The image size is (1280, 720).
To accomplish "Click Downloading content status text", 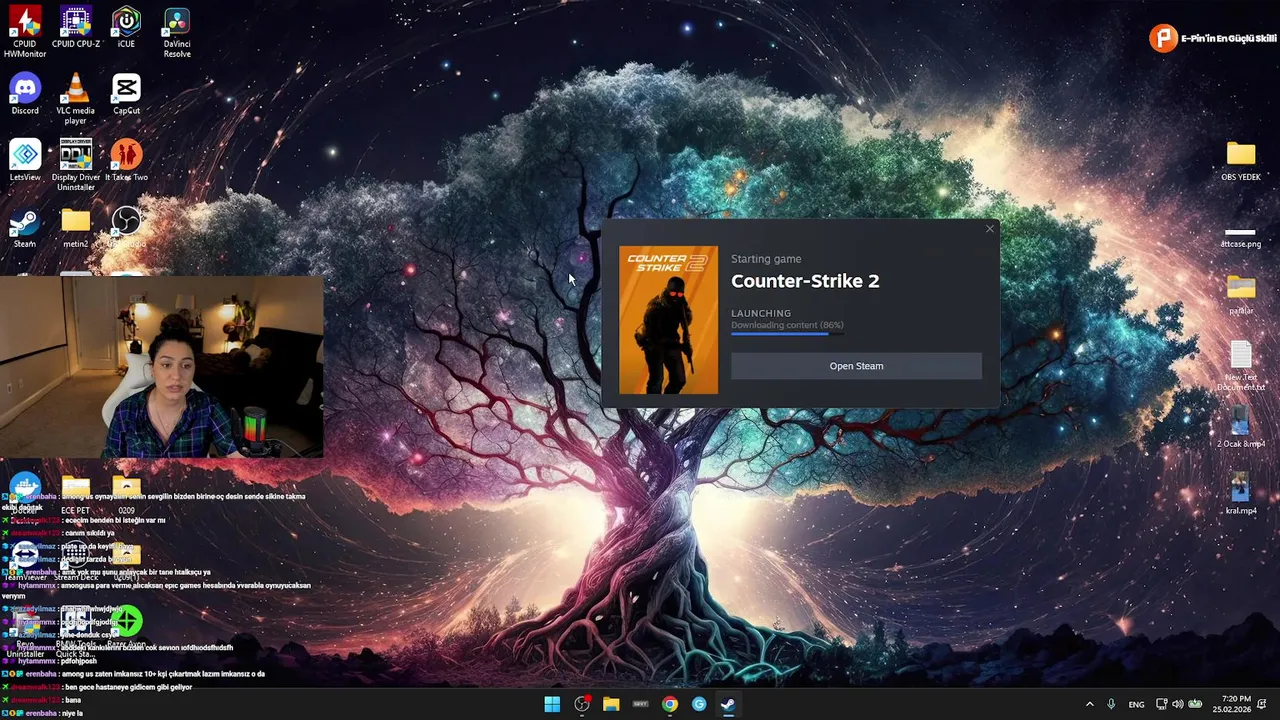I will [787, 325].
